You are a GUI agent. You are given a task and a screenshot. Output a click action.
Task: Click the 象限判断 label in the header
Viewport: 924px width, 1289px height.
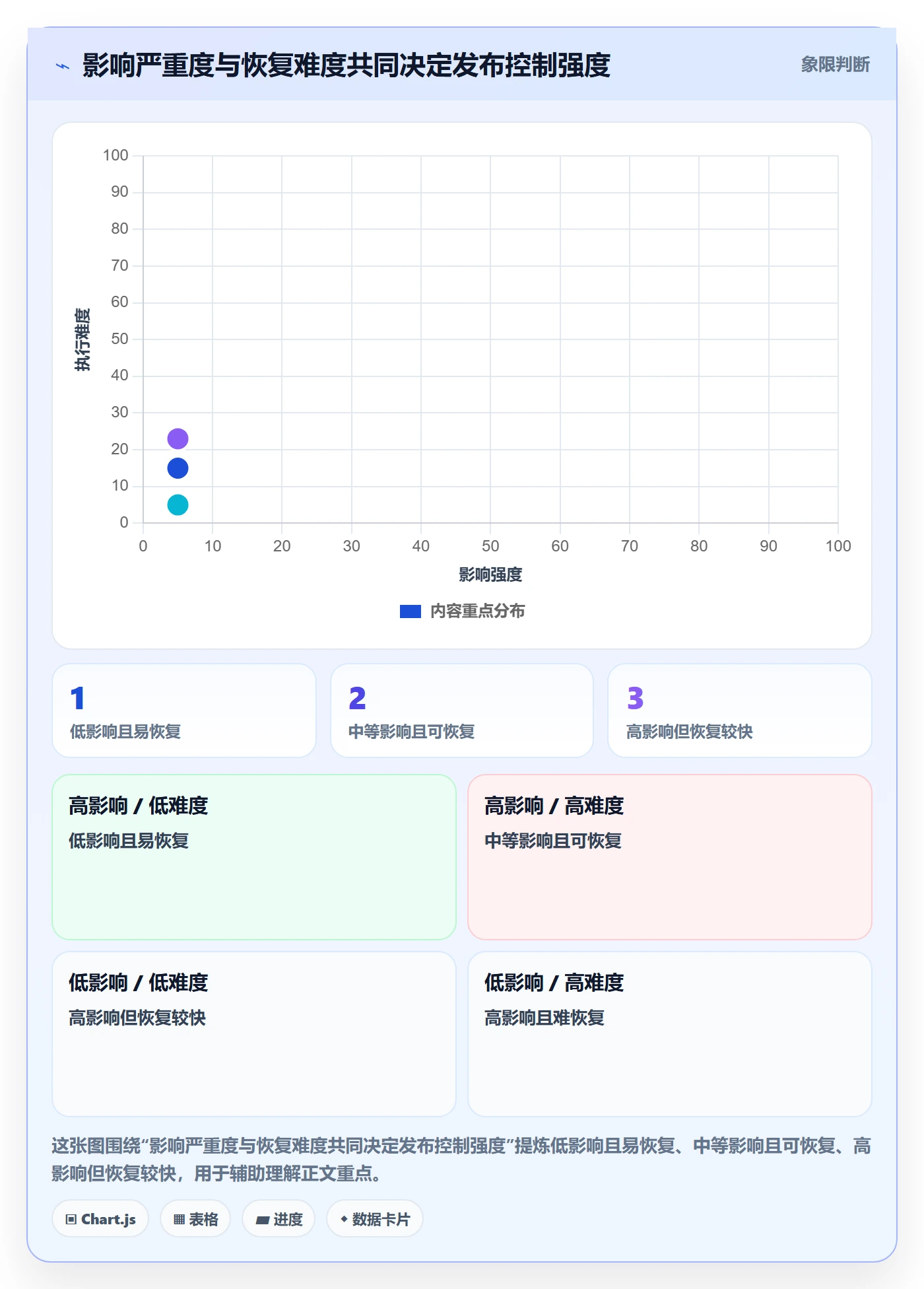(x=835, y=65)
